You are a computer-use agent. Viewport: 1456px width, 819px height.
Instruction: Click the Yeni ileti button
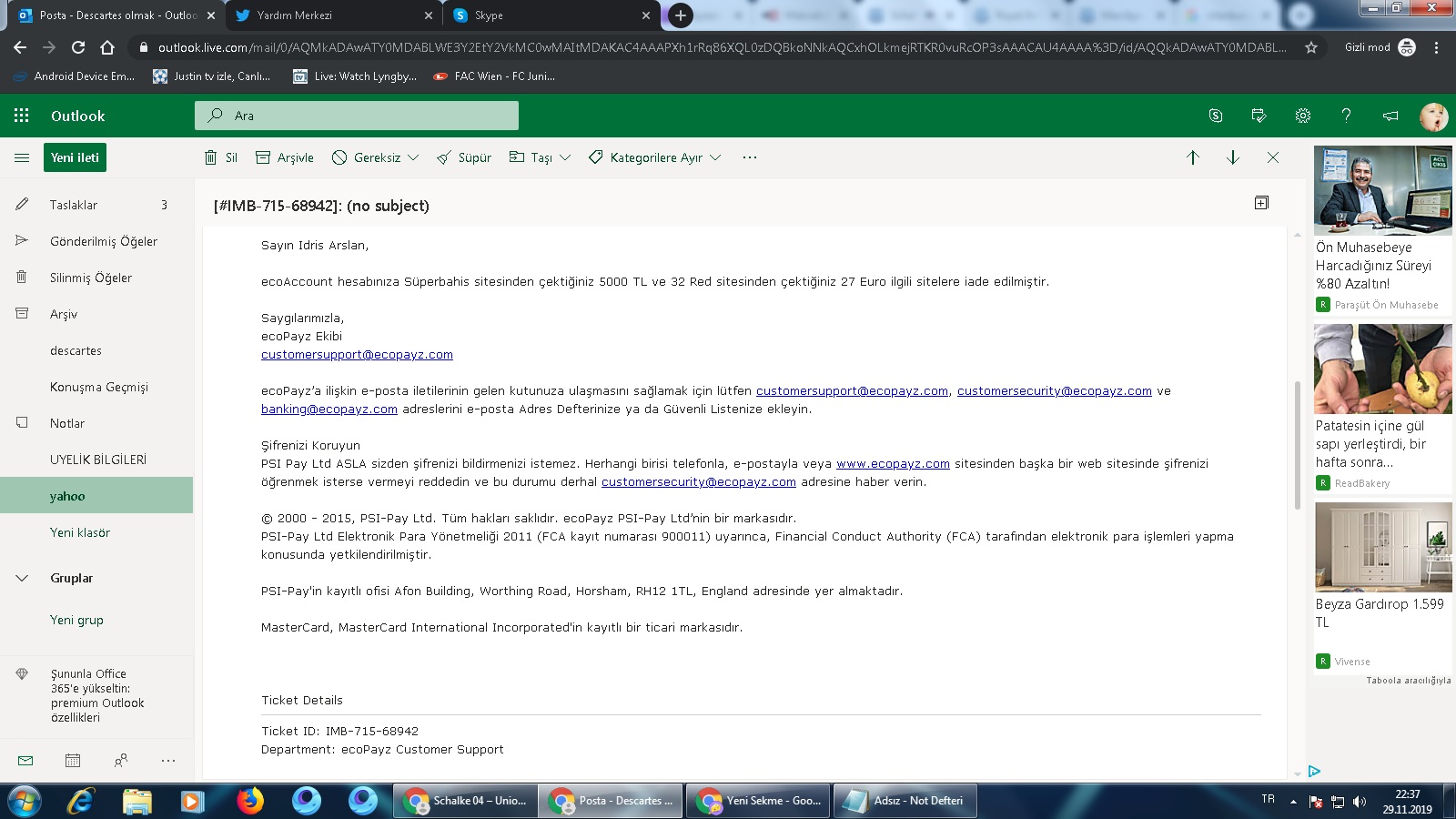tap(75, 157)
